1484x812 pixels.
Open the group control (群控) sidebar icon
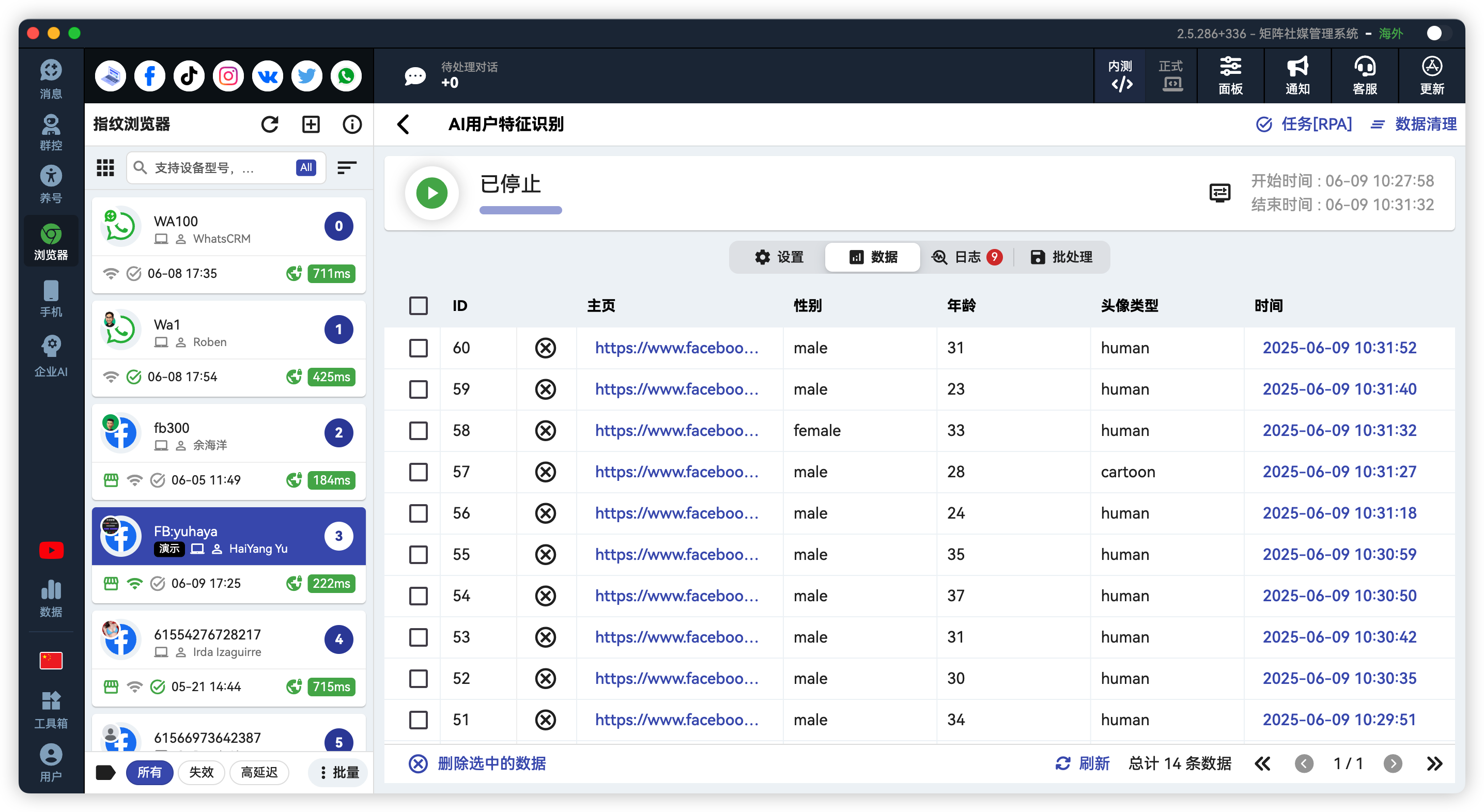[x=51, y=132]
